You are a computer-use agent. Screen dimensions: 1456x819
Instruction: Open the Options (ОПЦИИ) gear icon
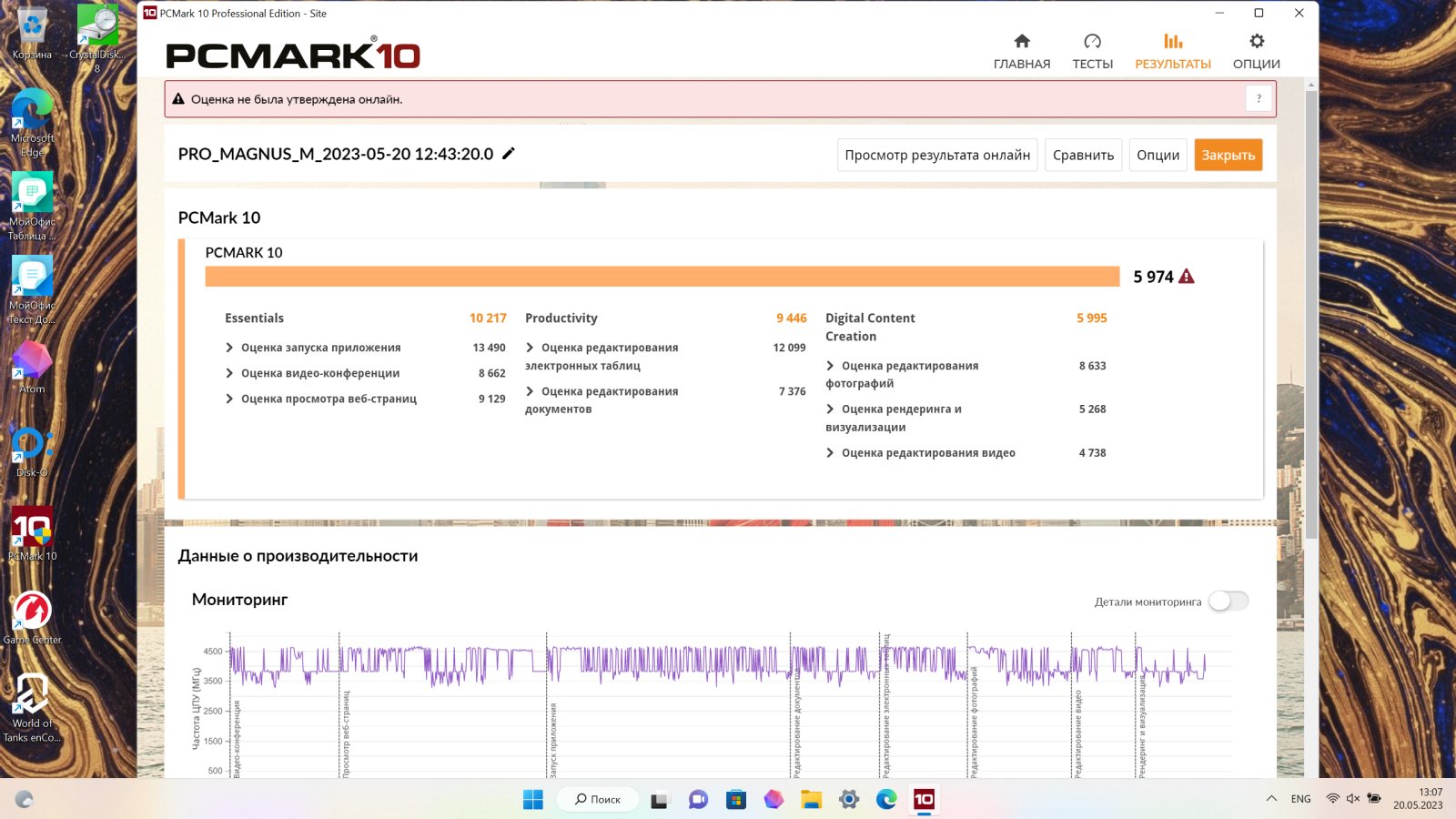point(1257,42)
